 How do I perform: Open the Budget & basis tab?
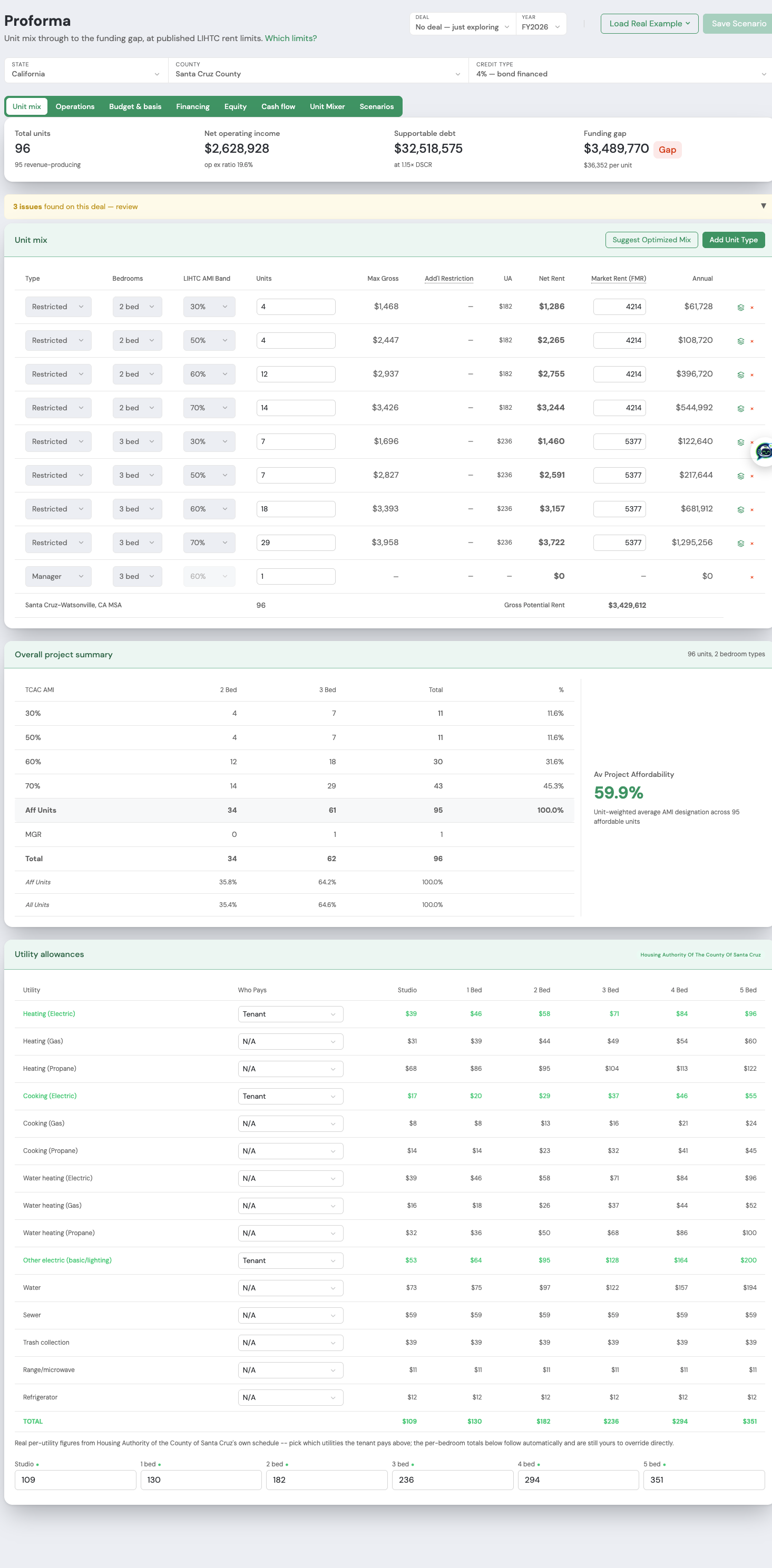point(135,106)
